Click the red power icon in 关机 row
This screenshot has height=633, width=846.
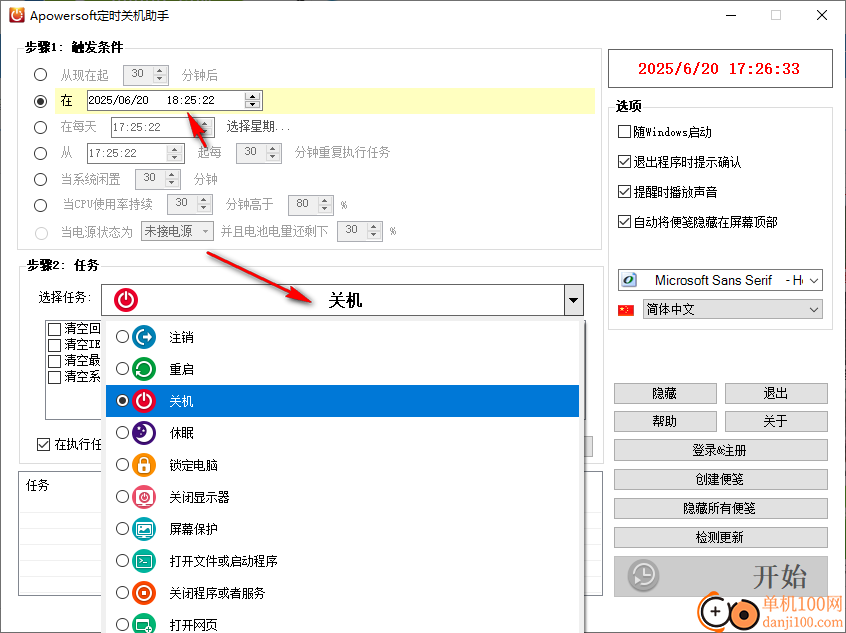pos(144,401)
